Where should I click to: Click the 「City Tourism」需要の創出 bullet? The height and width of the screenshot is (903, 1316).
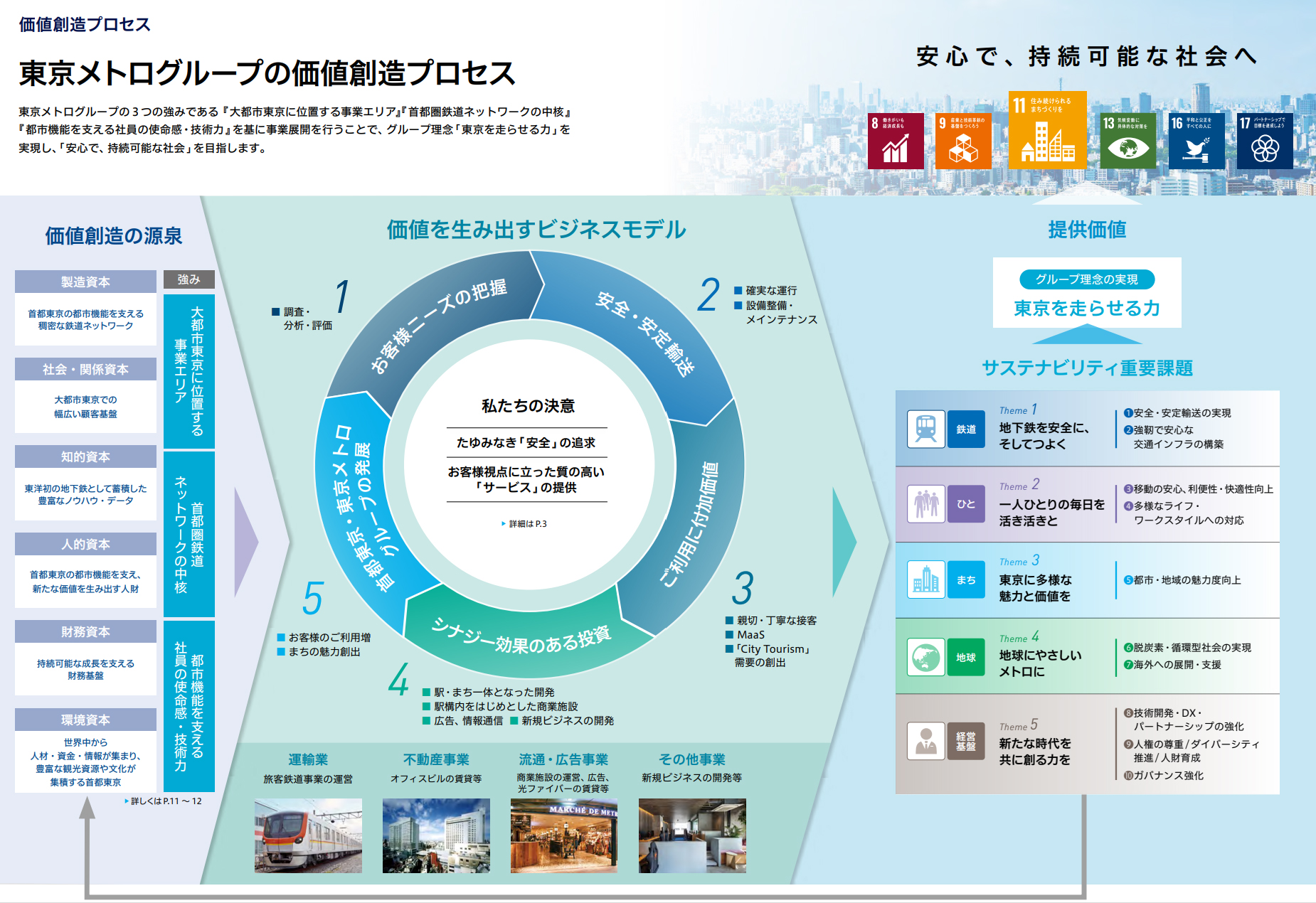tap(768, 656)
